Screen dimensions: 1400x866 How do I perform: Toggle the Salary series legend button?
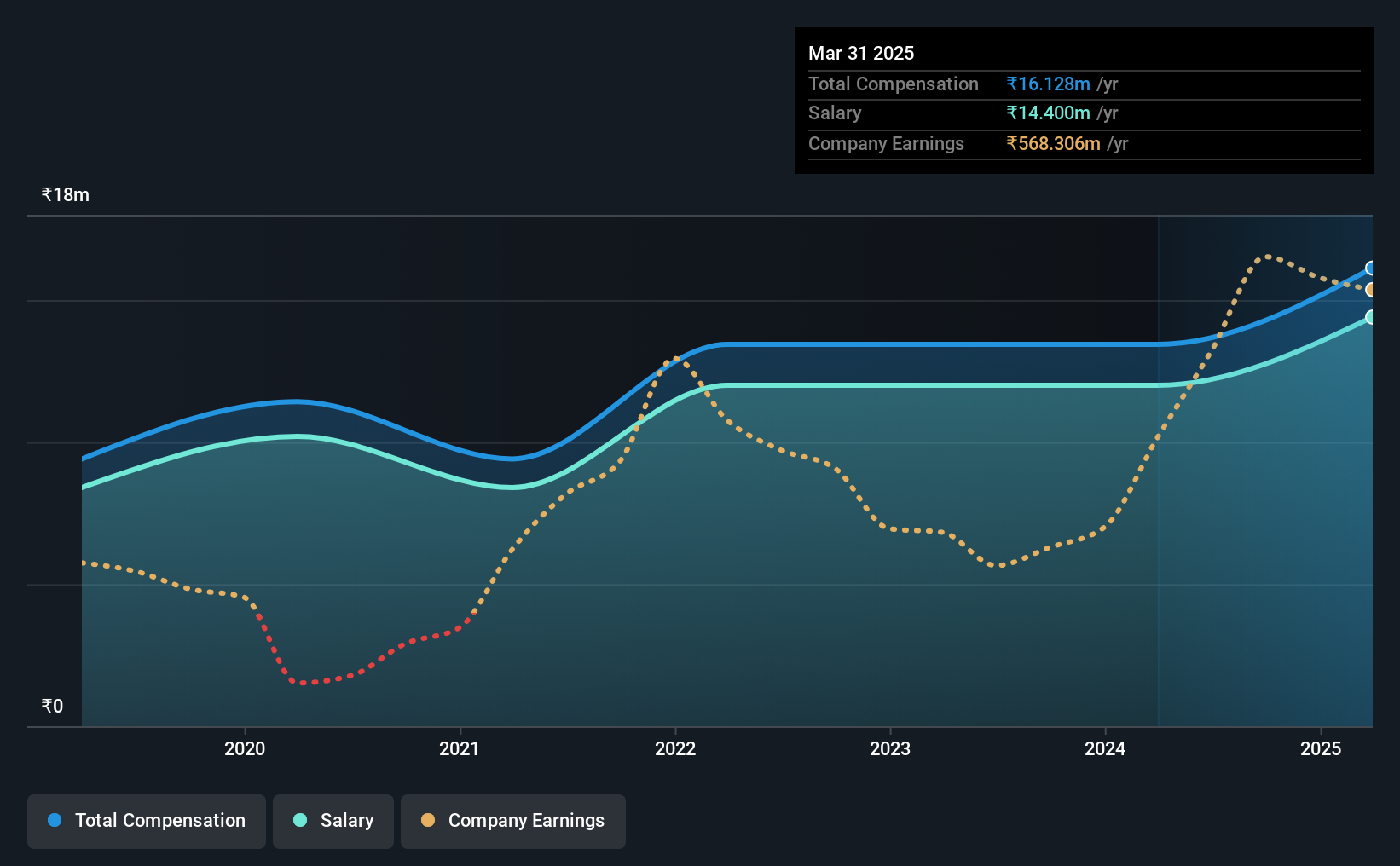(333, 821)
